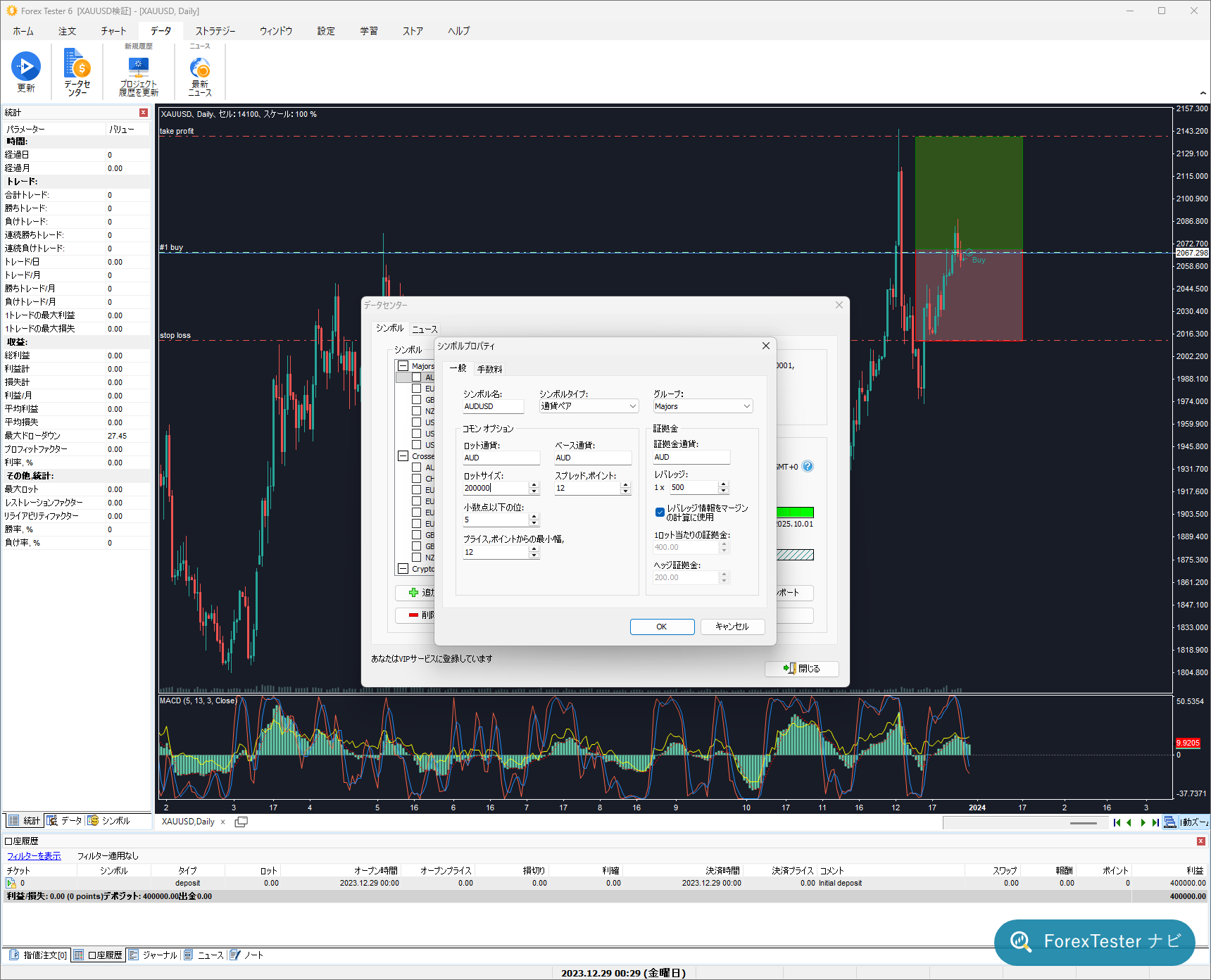Switch to 手数料 tab in シンボルプロパティ
1211x980 pixels.
pos(490,369)
